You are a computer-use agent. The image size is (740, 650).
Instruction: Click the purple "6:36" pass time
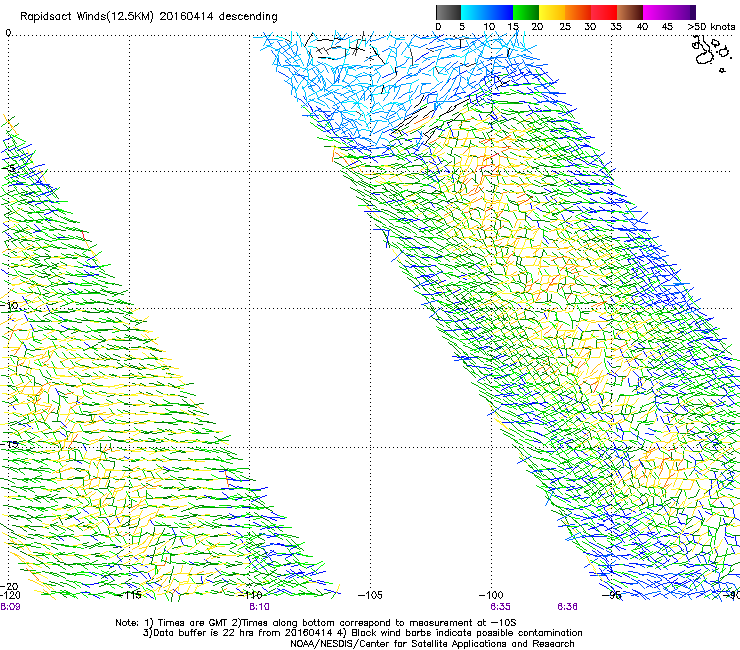tap(567, 607)
